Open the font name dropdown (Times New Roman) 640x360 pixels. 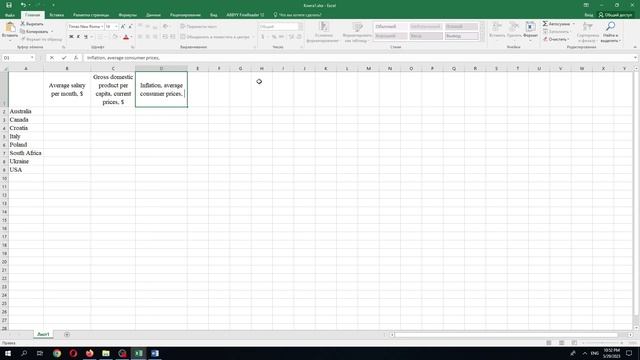point(102,27)
